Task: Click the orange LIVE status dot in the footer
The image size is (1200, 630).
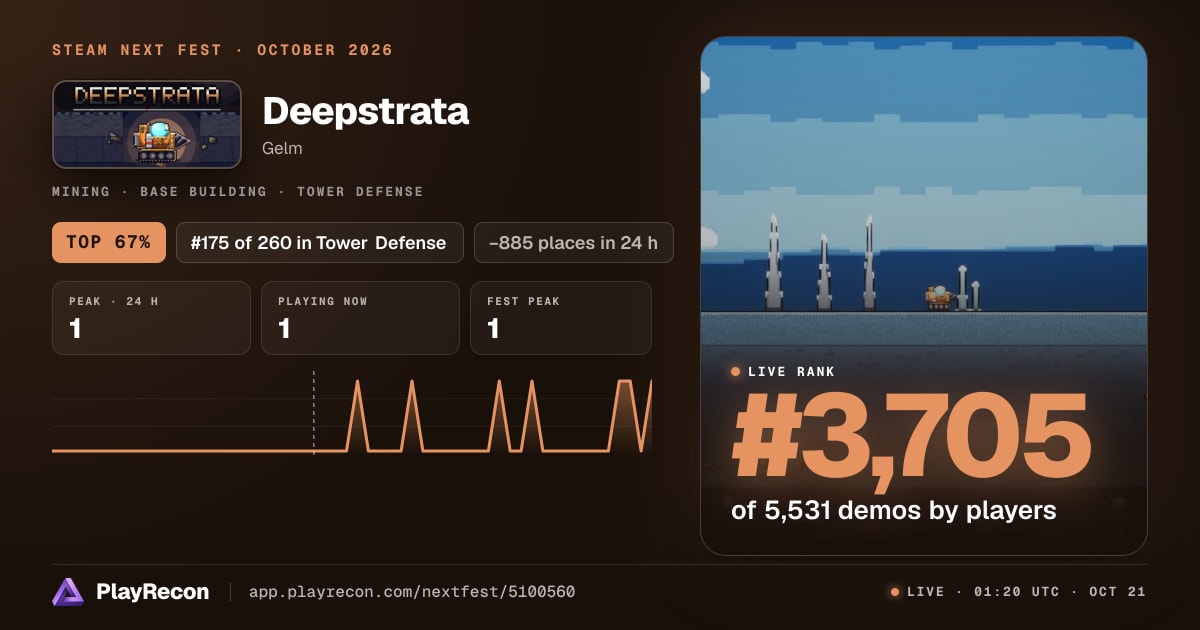Action: pos(895,592)
